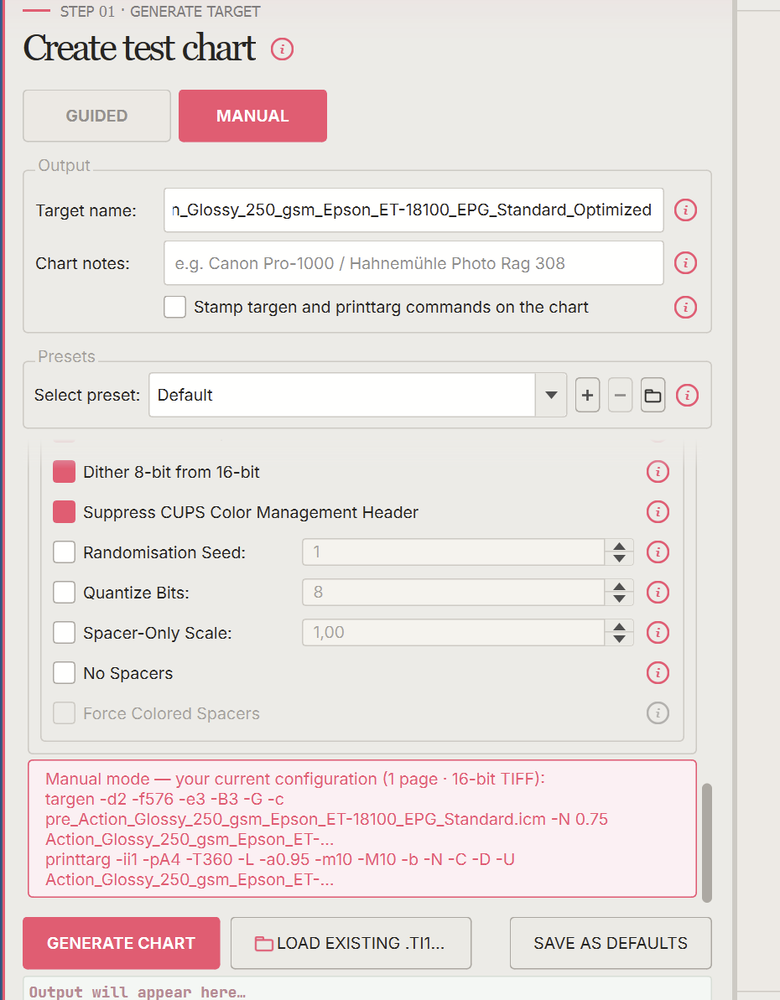
Task: Check the No Spacers option
Action: pos(64,673)
